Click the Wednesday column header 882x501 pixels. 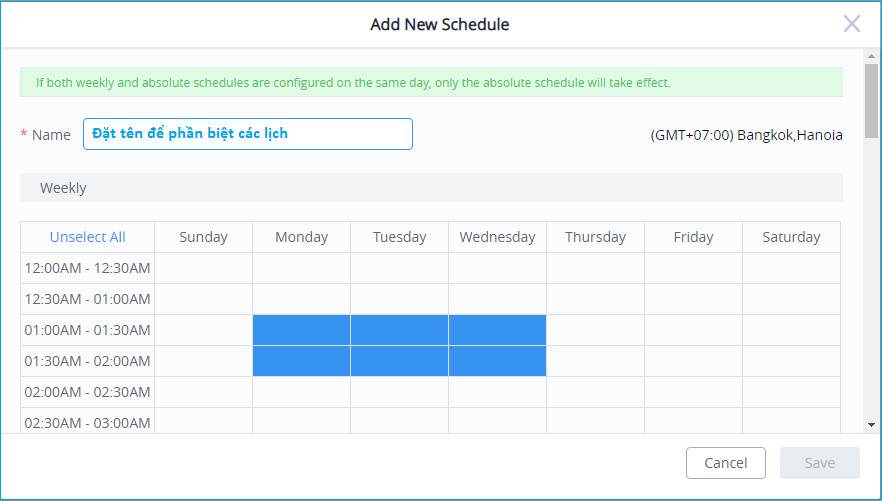[497, 237]
